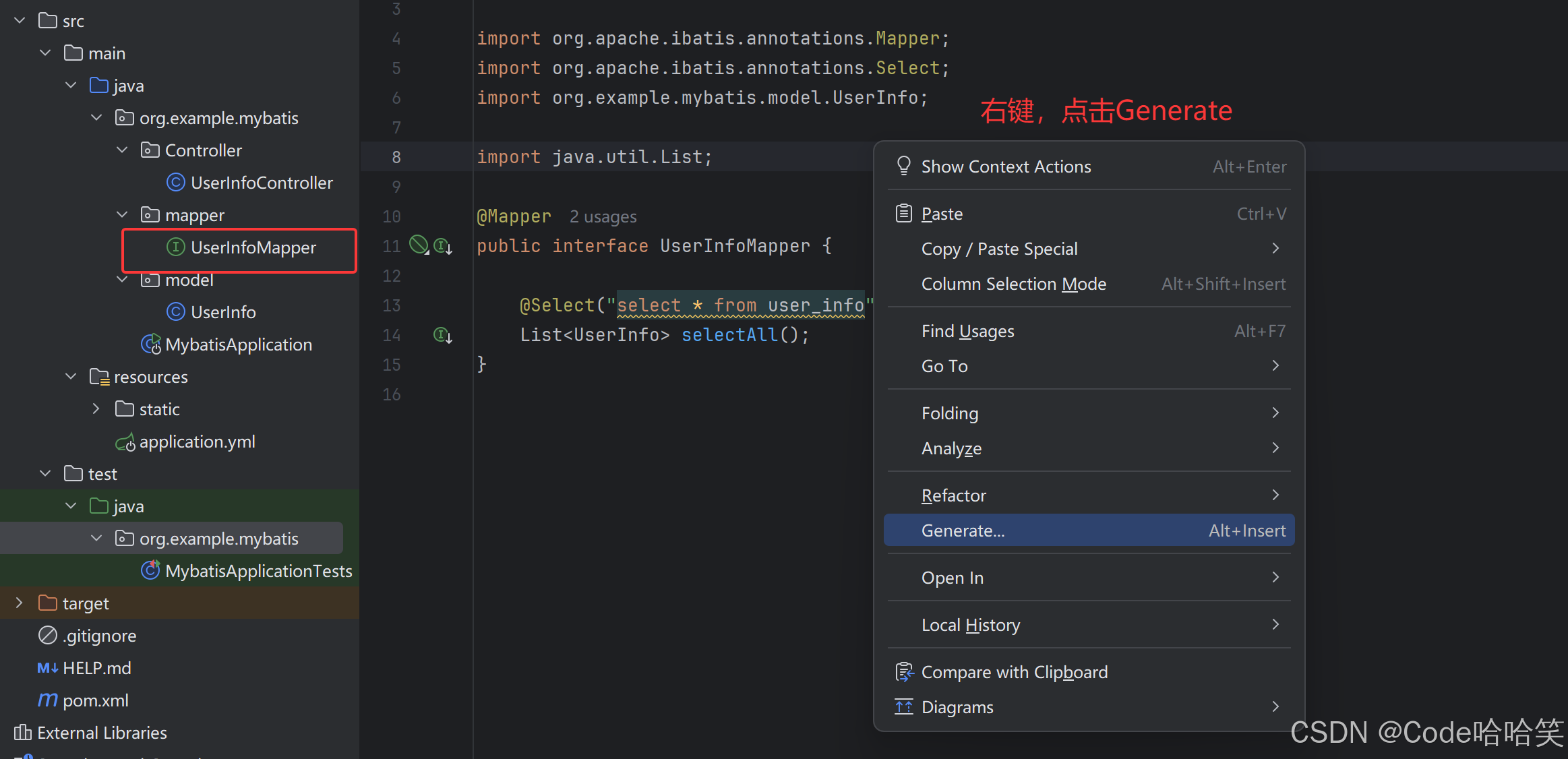The image size is (1568, 759).
Task: Place cursor on selectAll method name
Action: (x=729, y=335)
